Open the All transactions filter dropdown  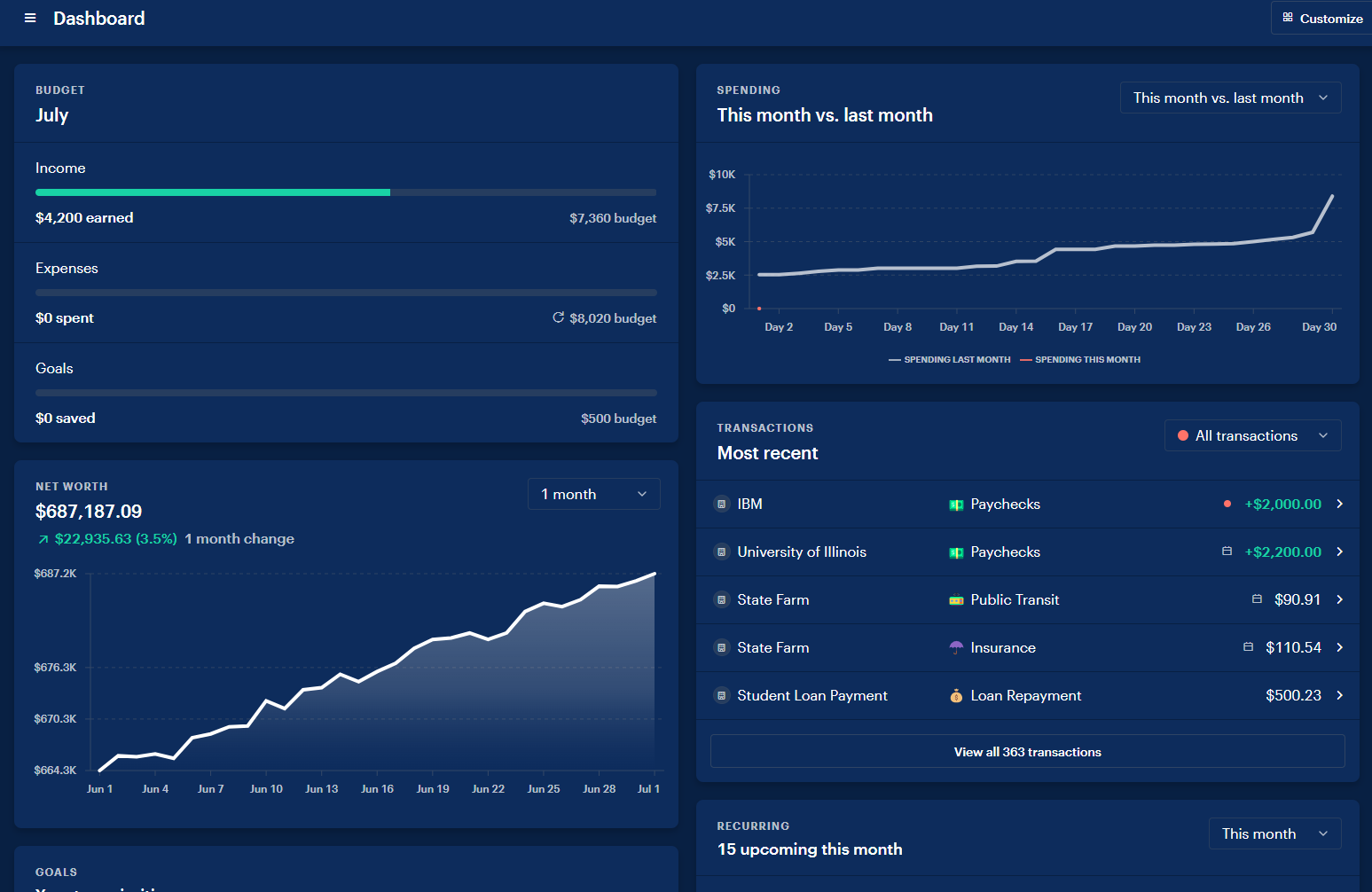click(1252, 435)
